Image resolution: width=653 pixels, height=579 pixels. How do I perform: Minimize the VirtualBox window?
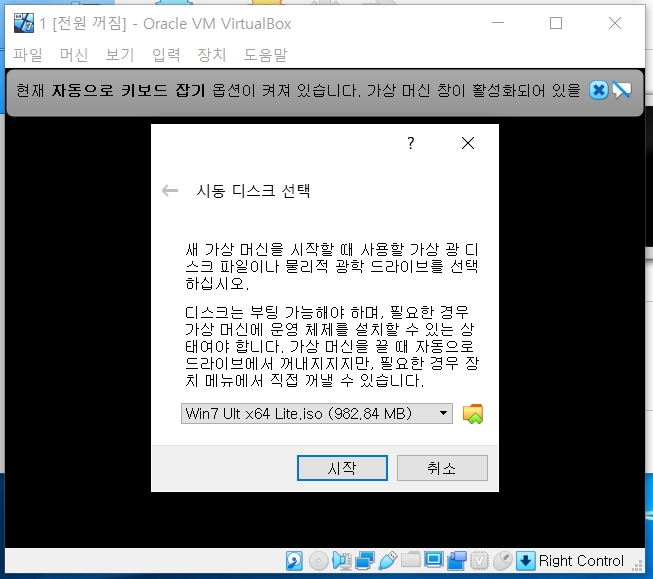[x=498, y=23]
